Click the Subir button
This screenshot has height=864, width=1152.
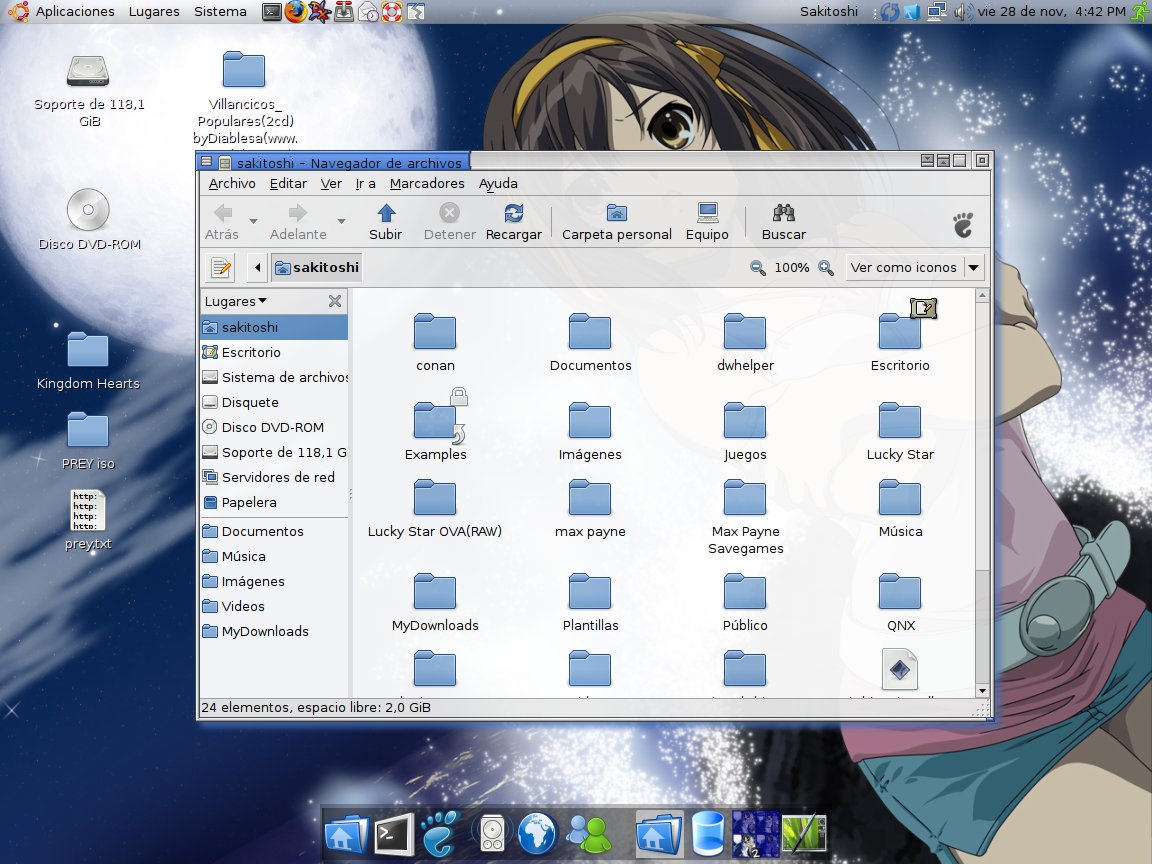point(386,220)
